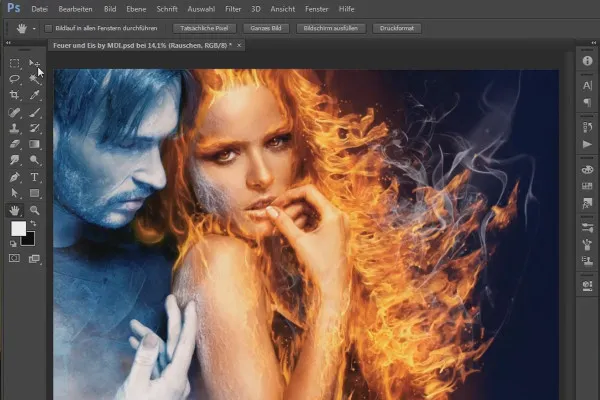Open the Brush panel icon
This screenshot has width=600, height=400.
pos(587,244)
